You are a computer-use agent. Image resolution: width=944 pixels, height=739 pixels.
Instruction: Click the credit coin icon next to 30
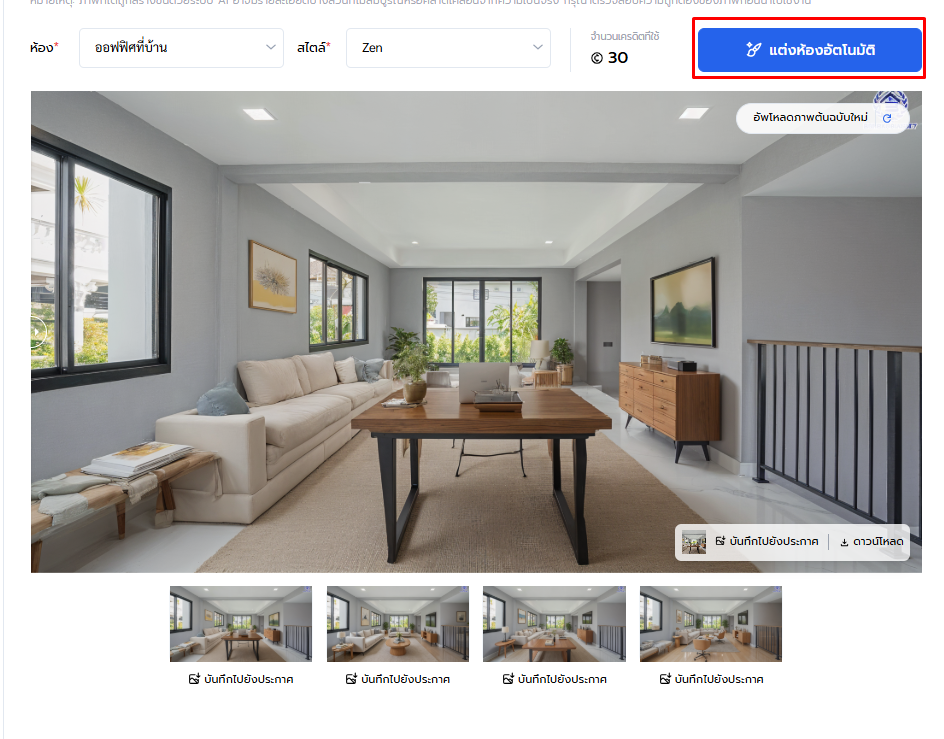pyautogui.click(x=597, y=58)
